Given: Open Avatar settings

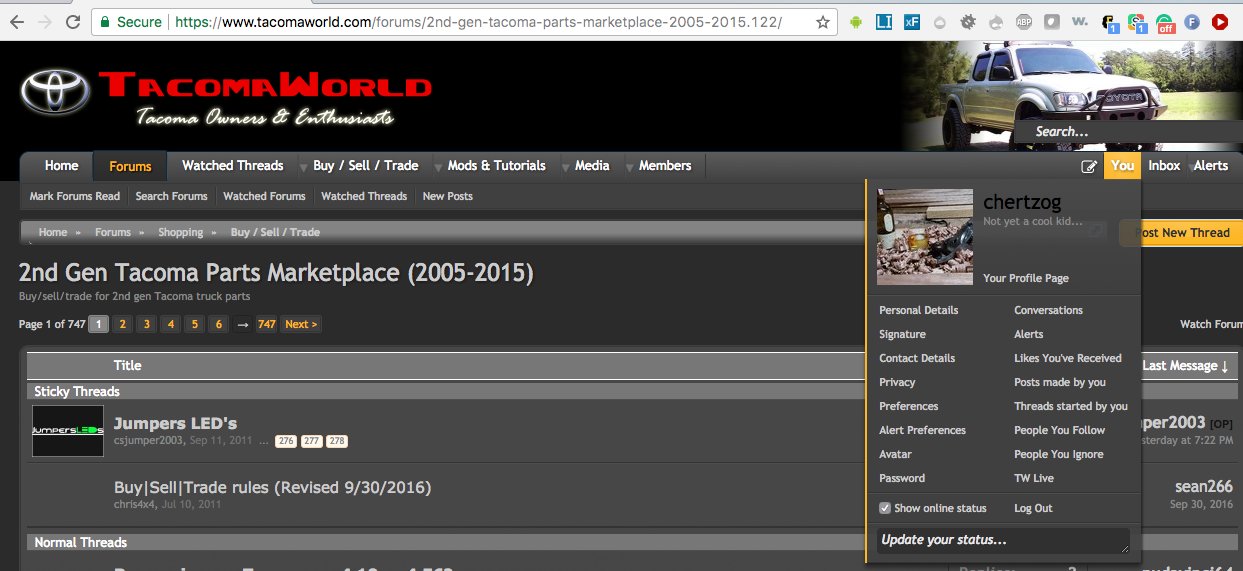Looking at the screenshot, I should point(895,454).
